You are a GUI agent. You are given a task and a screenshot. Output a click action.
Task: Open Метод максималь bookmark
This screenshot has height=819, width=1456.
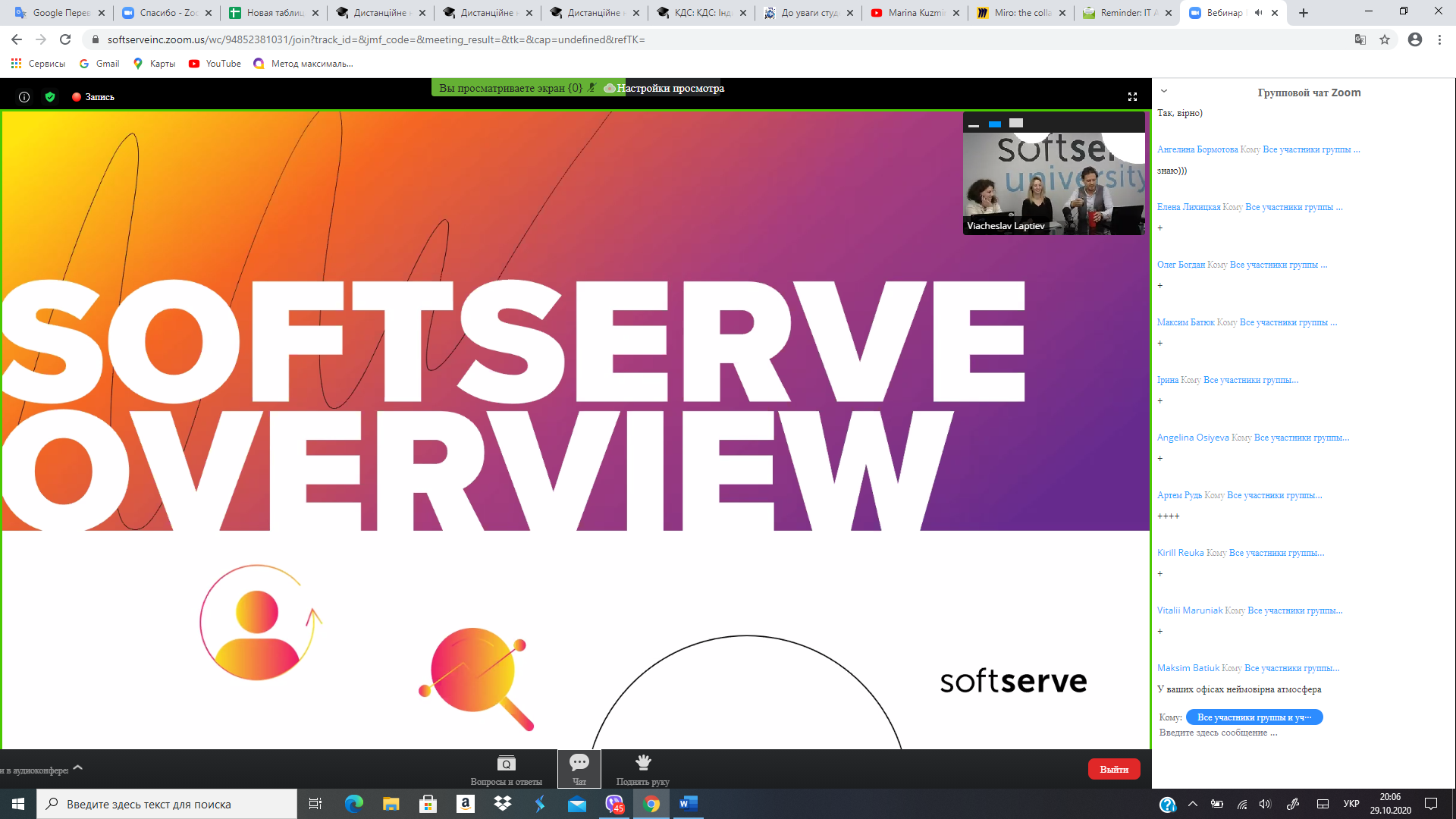click(x=303, y=64)
